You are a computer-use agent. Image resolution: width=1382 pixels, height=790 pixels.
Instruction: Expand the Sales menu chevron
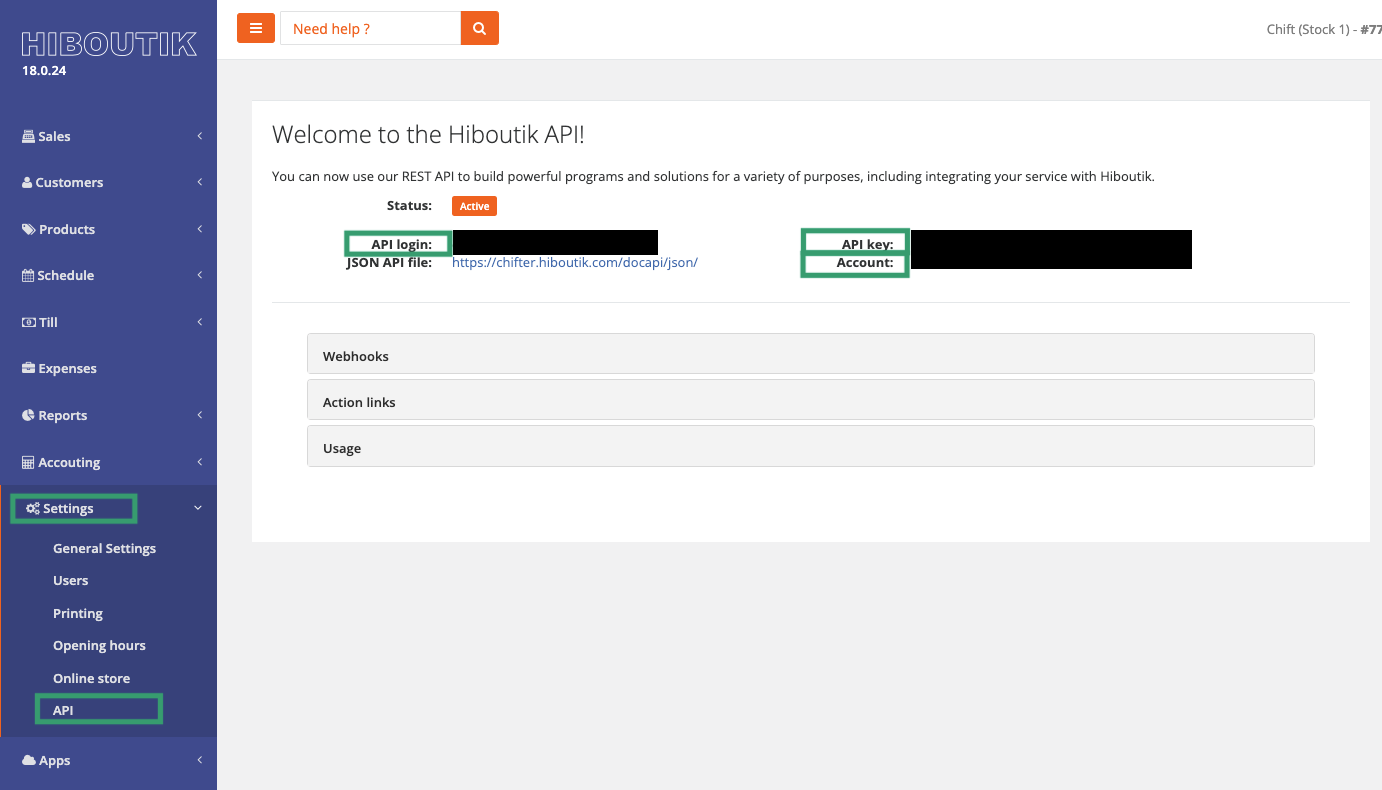[199, 136]
